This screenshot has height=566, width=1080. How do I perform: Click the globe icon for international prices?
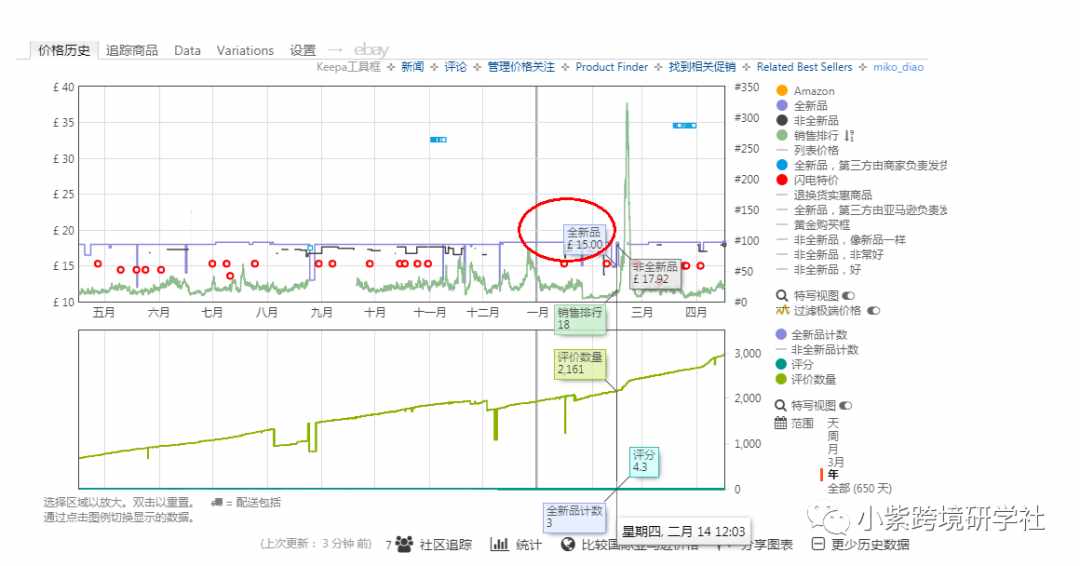coord(568,545)
